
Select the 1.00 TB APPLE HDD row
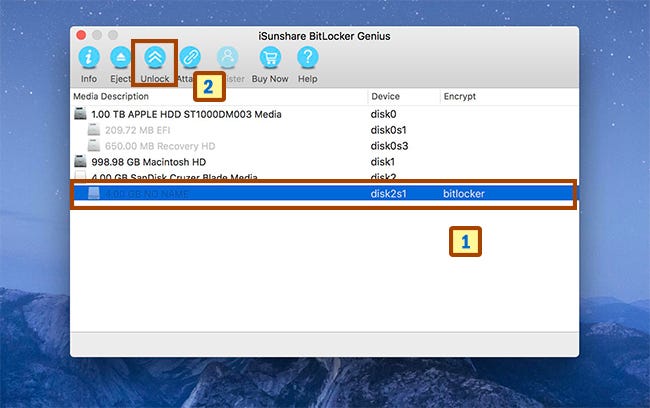click(x=324, y=114)
